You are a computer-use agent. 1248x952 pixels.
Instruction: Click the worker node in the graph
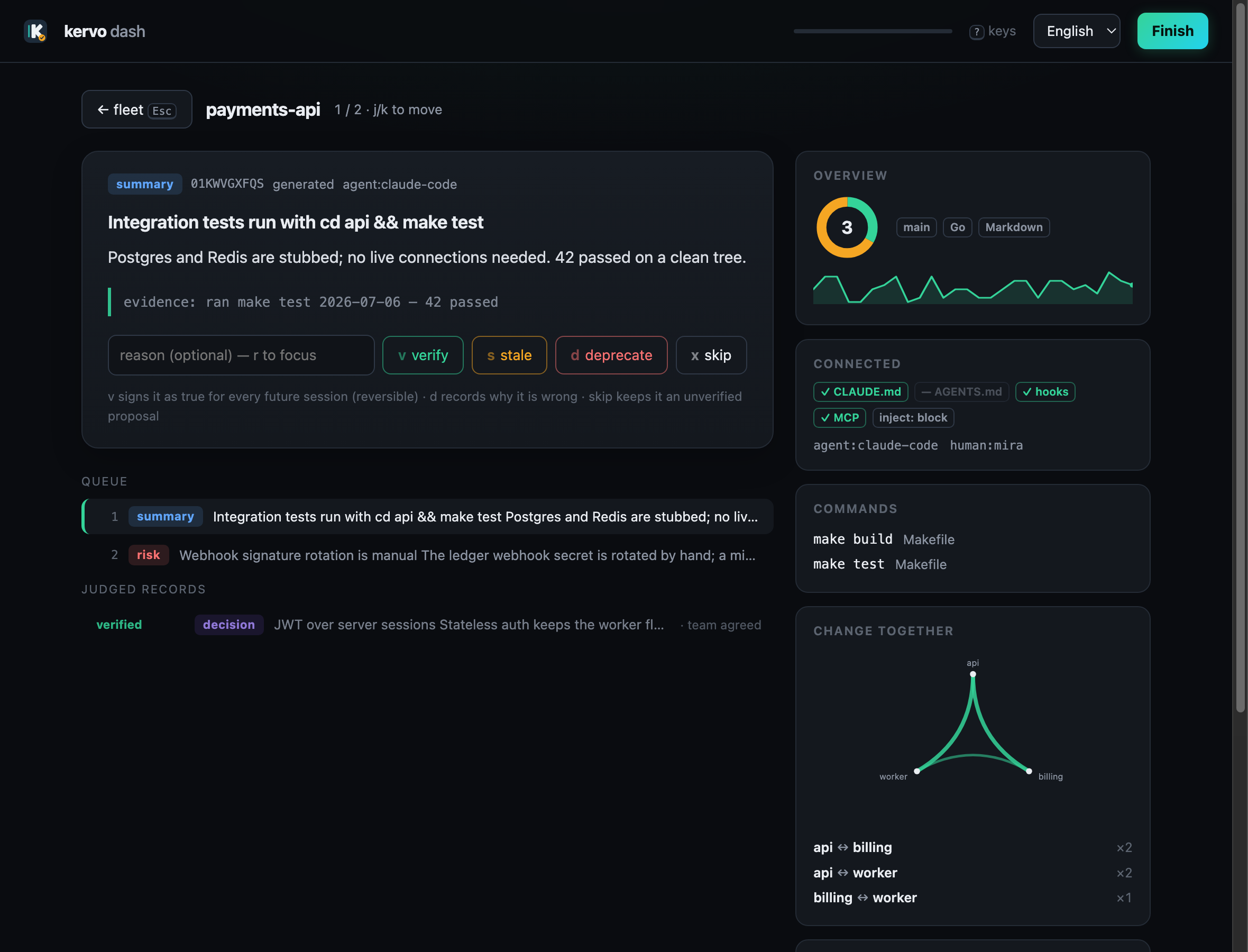(x=916, y=771)
